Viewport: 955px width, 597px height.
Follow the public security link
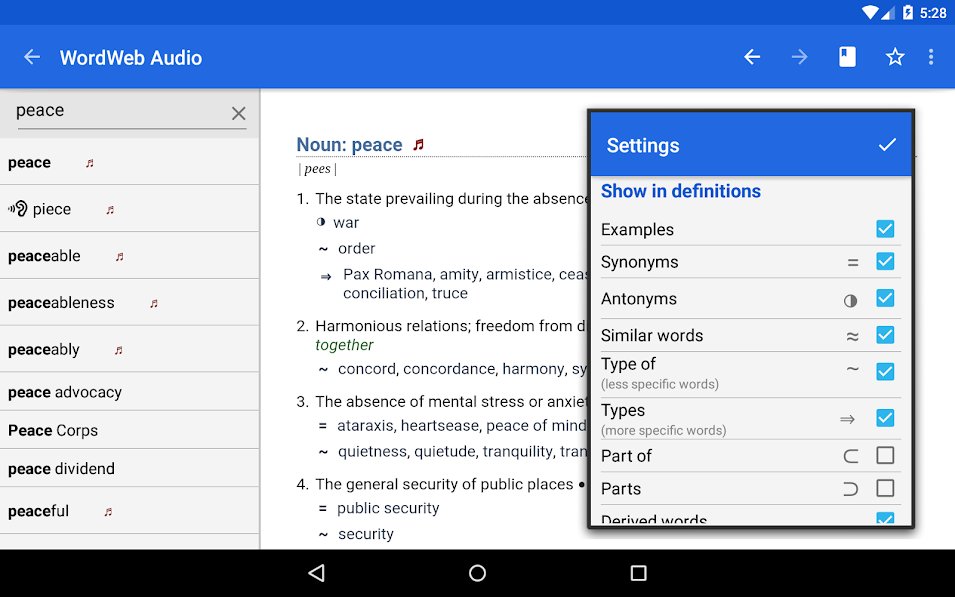(388, 508)
